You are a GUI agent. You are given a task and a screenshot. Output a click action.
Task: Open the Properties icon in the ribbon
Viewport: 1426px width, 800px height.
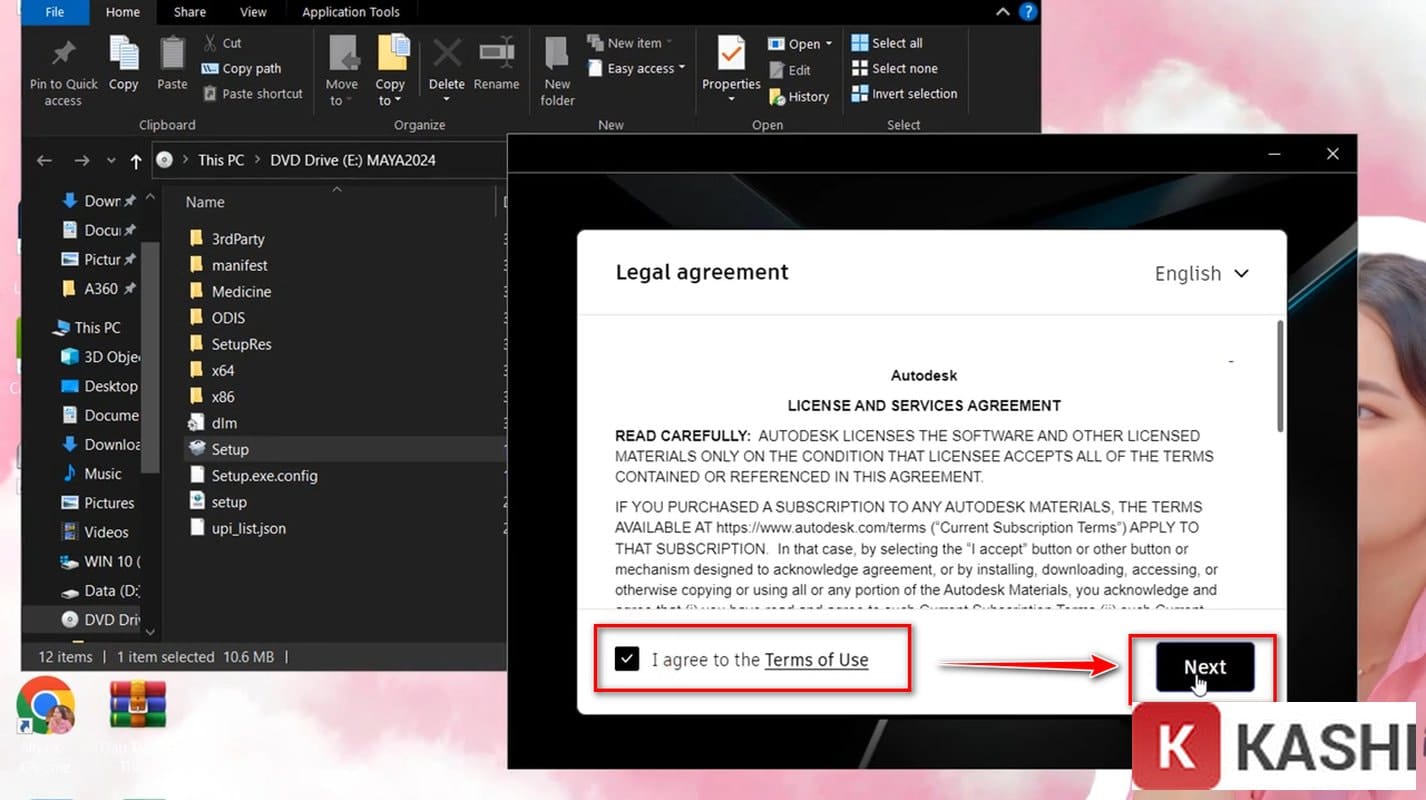point(731,55)
